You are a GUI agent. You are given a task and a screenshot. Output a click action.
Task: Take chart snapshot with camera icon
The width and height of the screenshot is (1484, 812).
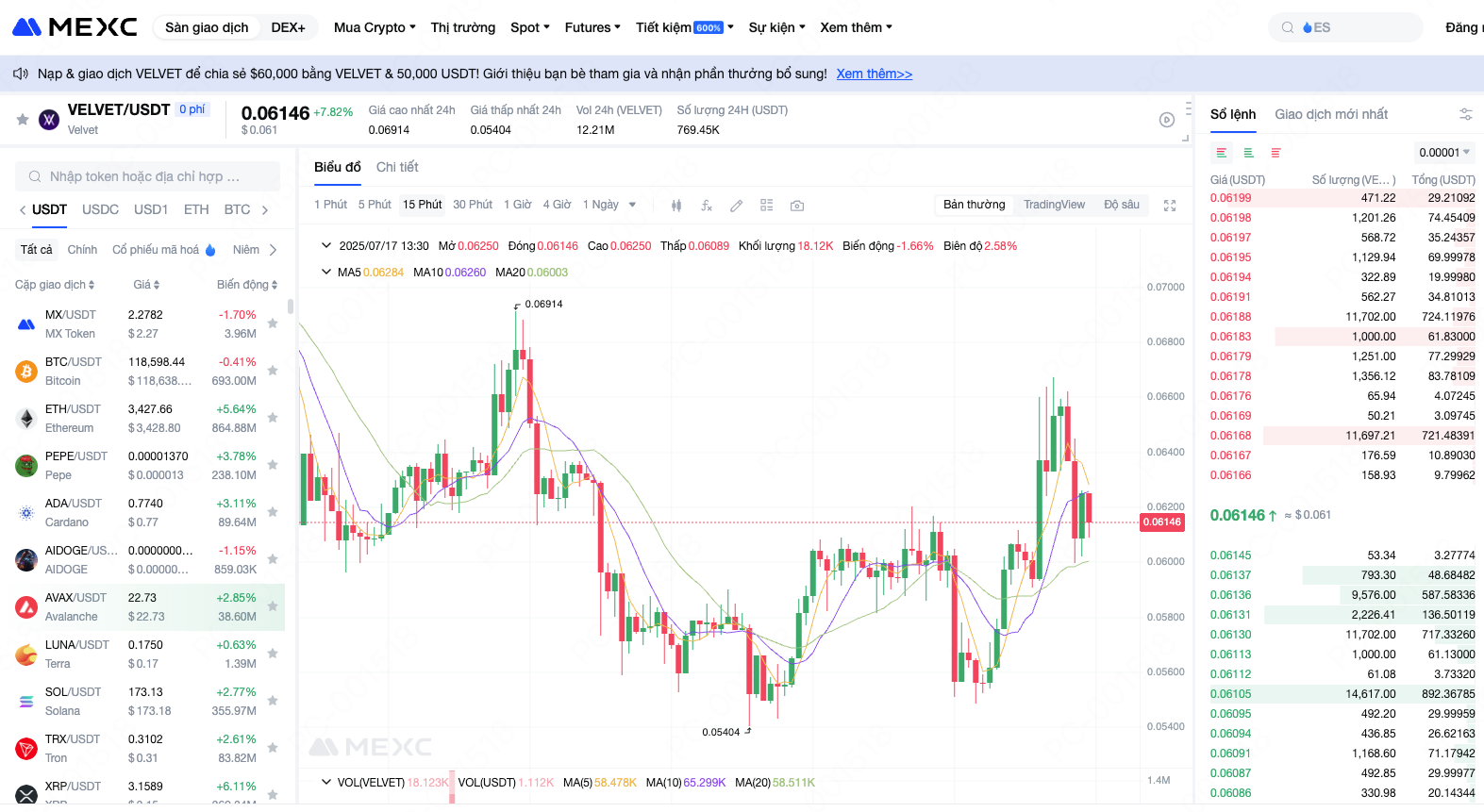[x=797, y=206]
